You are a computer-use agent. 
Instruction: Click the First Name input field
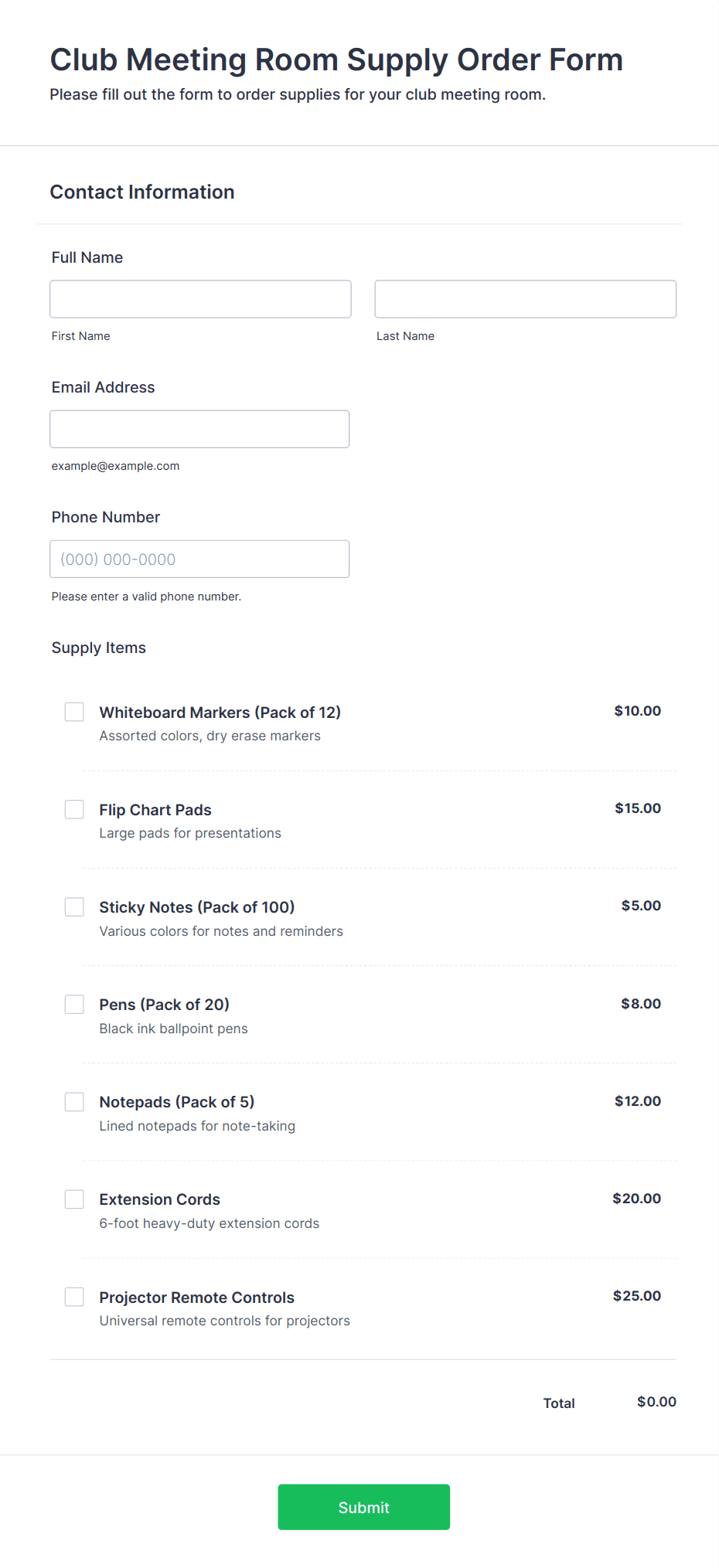[x=200, y=299]
